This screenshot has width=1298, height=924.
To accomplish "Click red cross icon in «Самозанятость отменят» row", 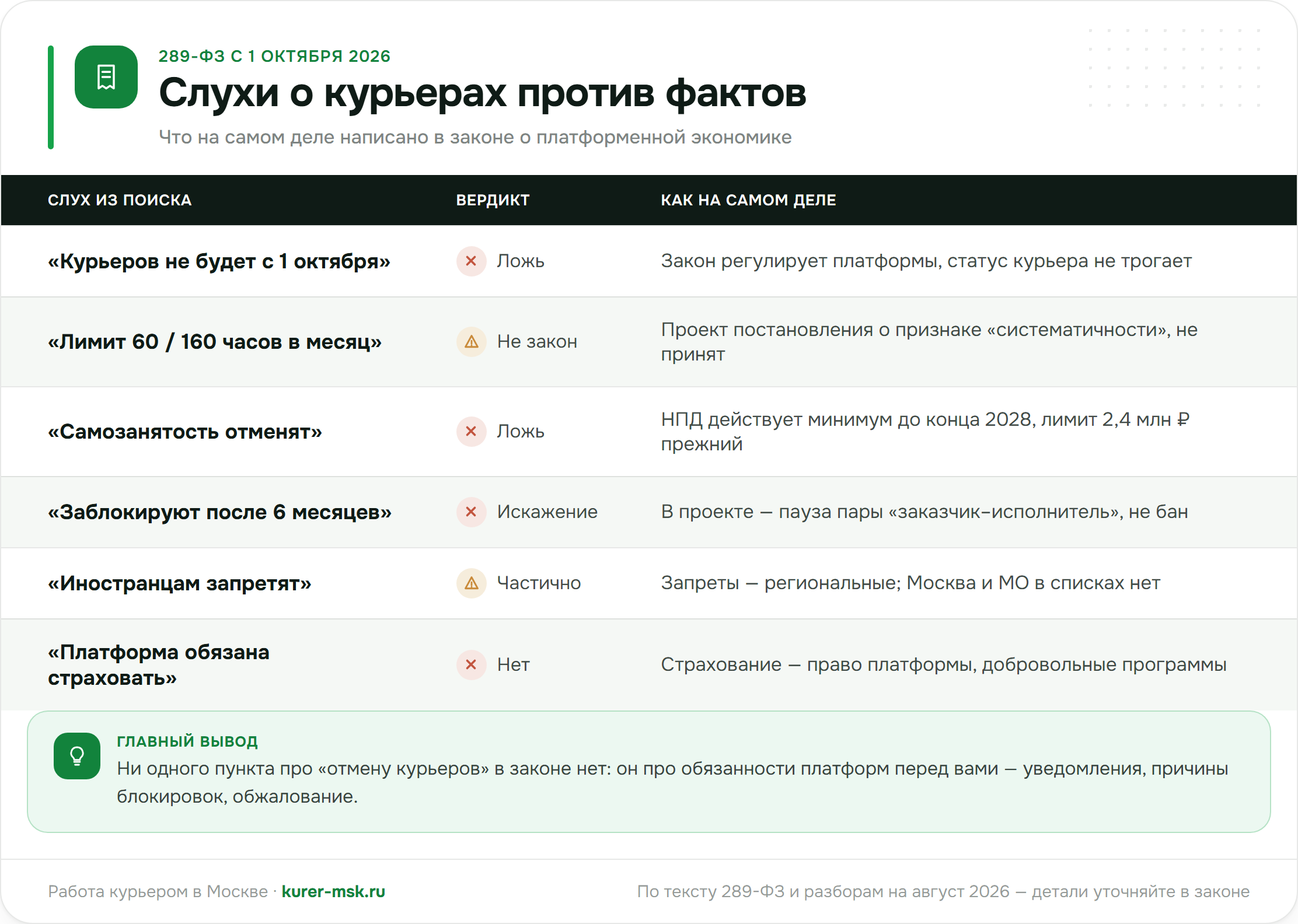I will 472,431.
